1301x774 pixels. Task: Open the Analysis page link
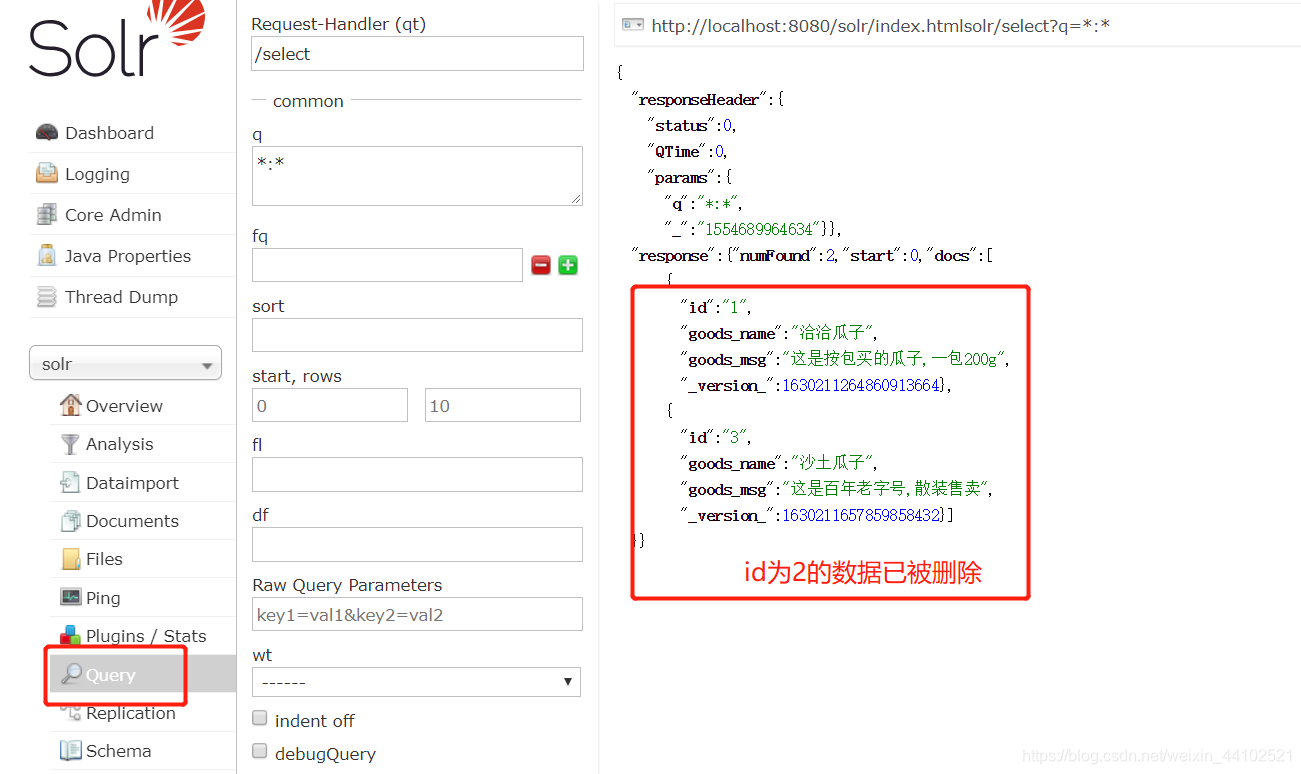coord(120,444)
